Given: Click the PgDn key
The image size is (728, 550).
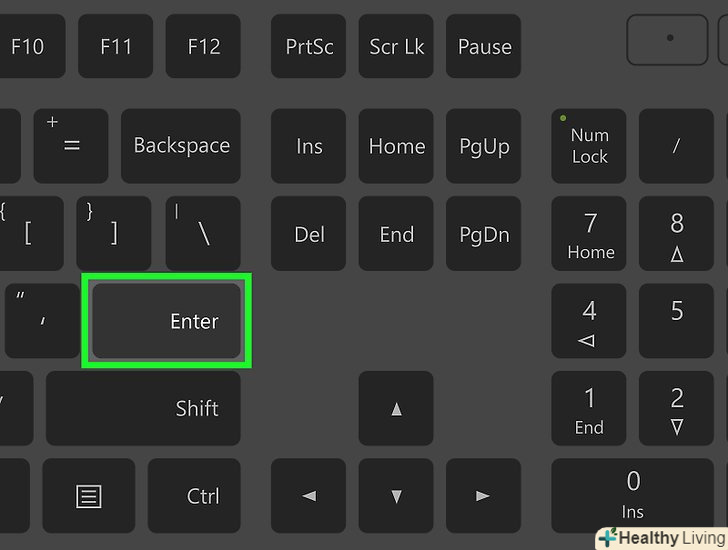Looking at the screenshot, I should [483, 233].
